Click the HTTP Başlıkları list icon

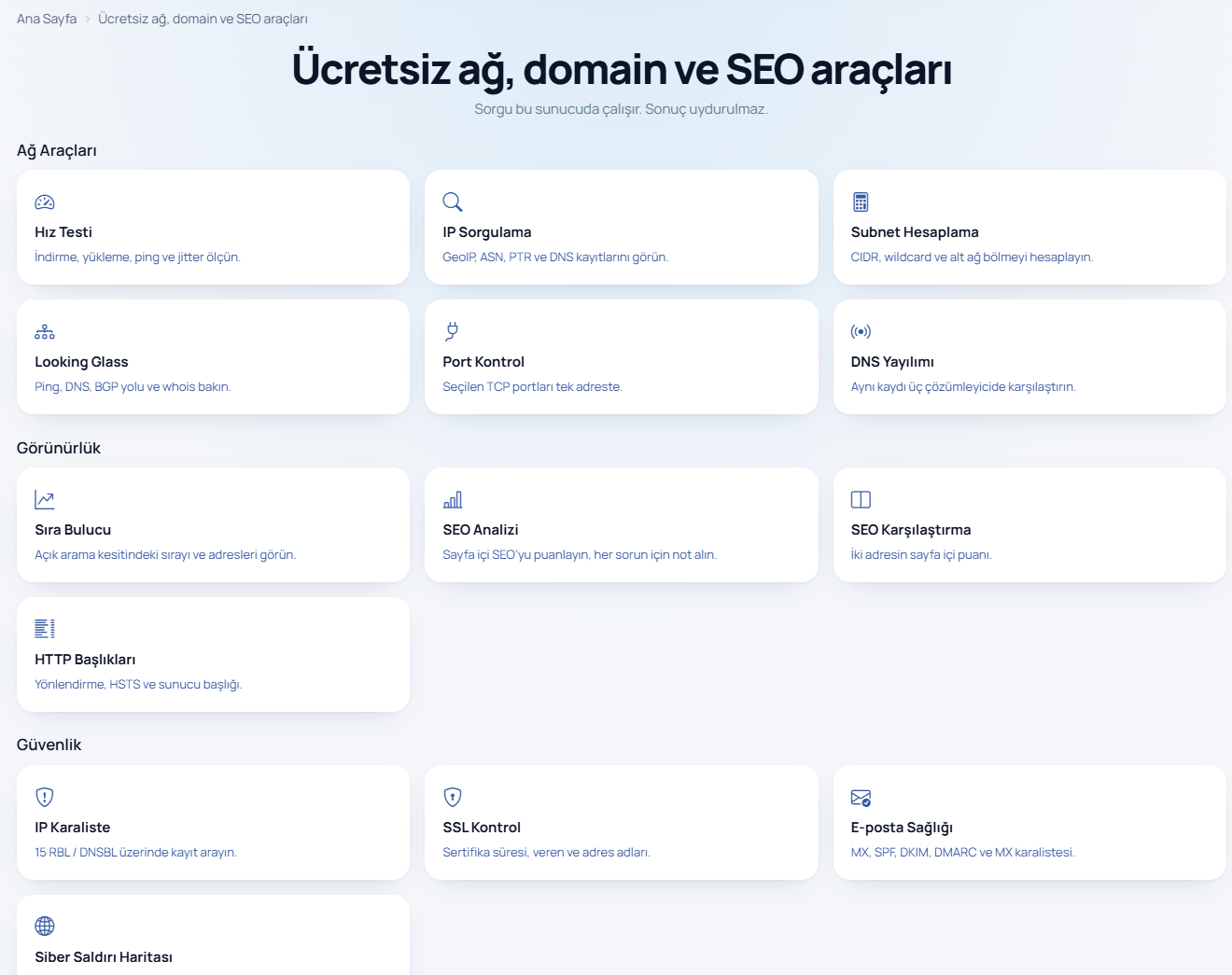point(45,629)
